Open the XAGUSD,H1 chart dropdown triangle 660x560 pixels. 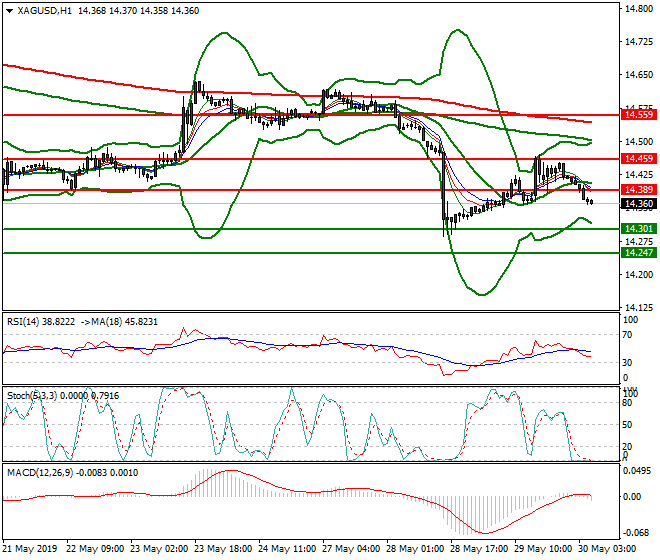pyautogui.click(x=9, y=11)
